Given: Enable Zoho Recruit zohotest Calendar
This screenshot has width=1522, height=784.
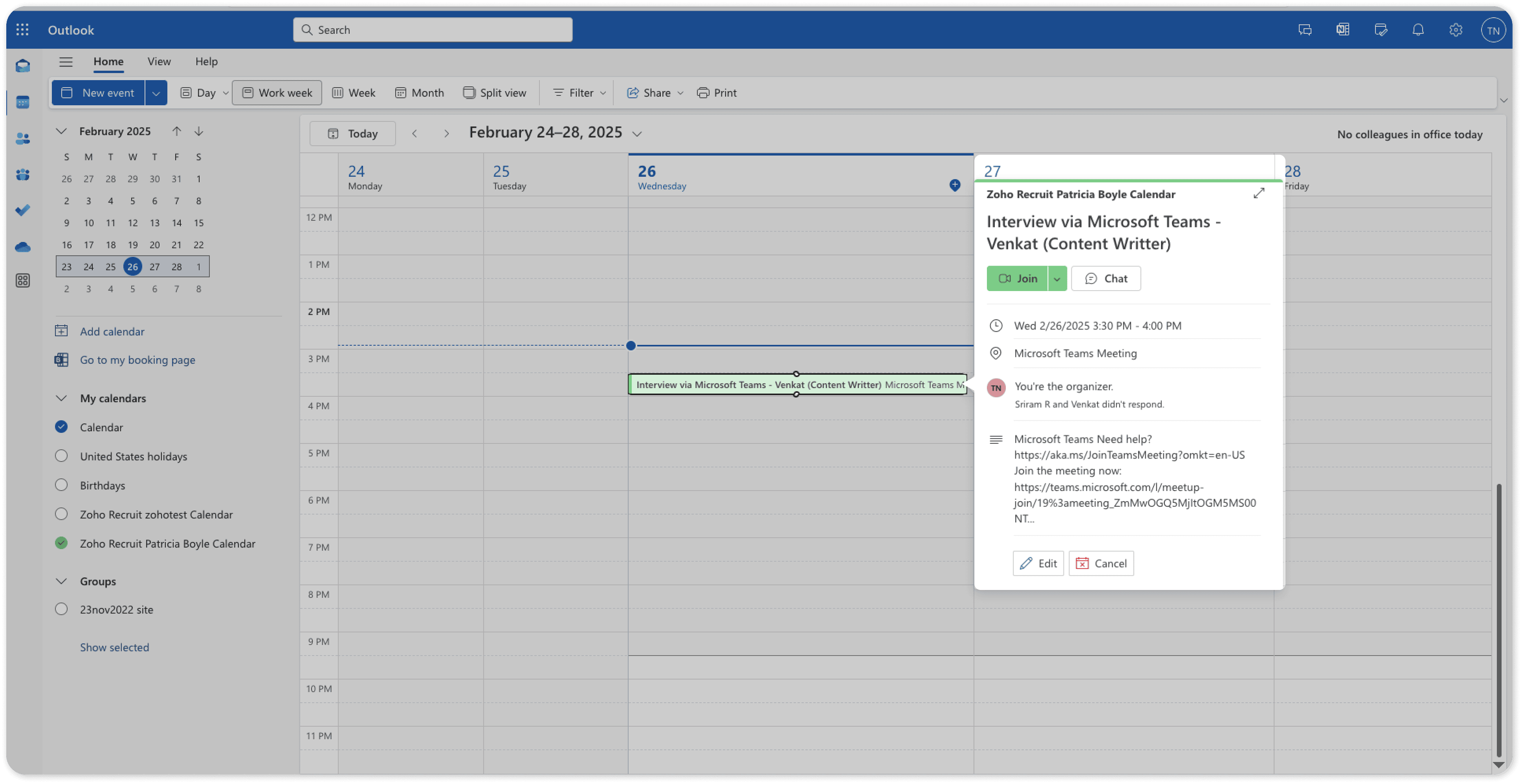Looking at the screenshot, I should [x=61, y=514].
